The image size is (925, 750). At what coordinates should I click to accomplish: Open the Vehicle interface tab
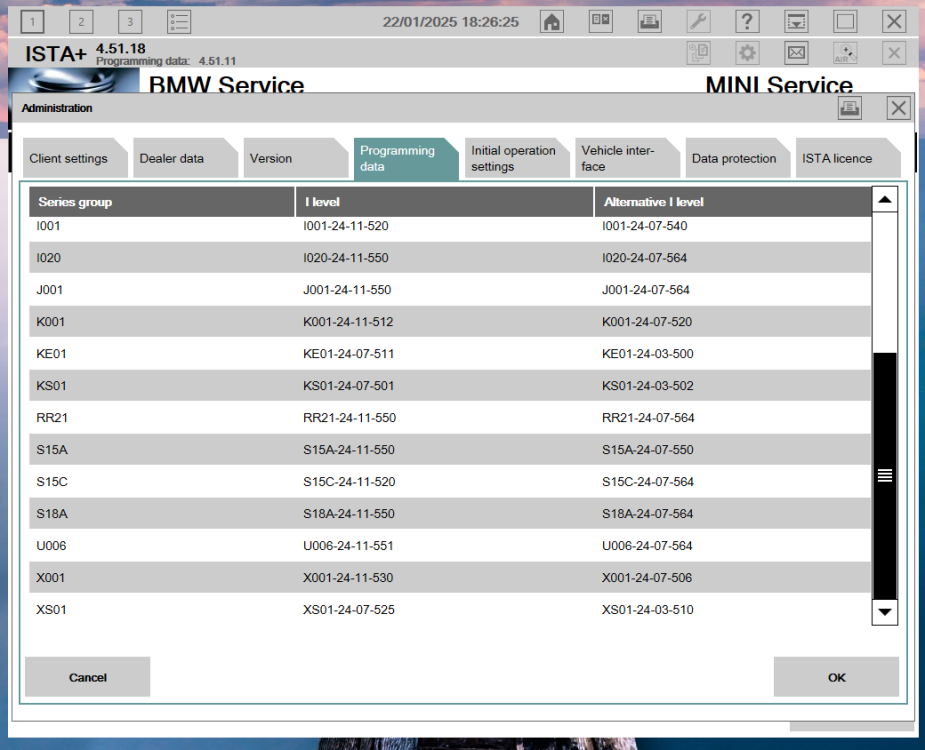point(618,159)
